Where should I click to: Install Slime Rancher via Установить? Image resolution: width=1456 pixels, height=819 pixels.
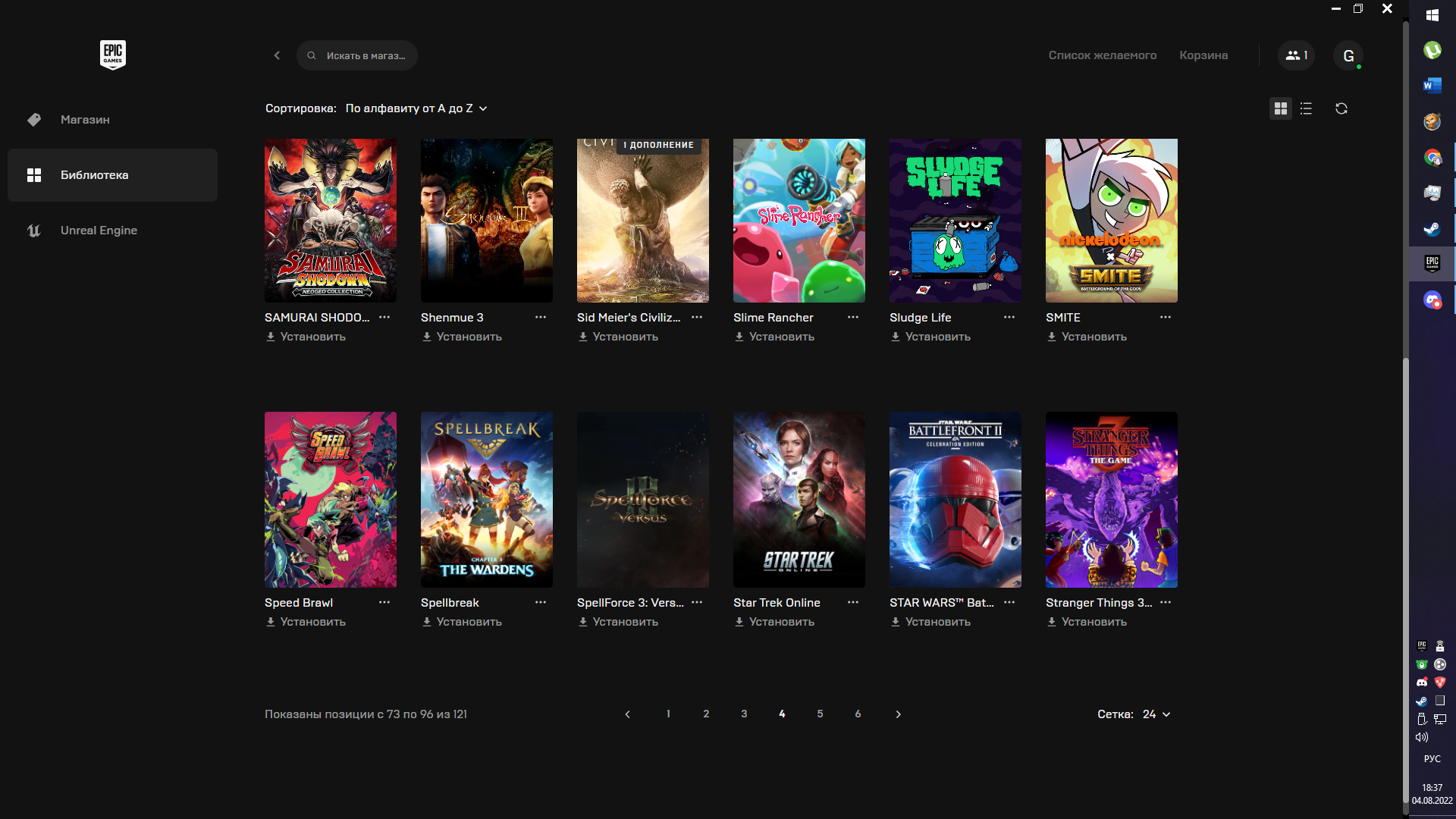click(x=774, y=337)
